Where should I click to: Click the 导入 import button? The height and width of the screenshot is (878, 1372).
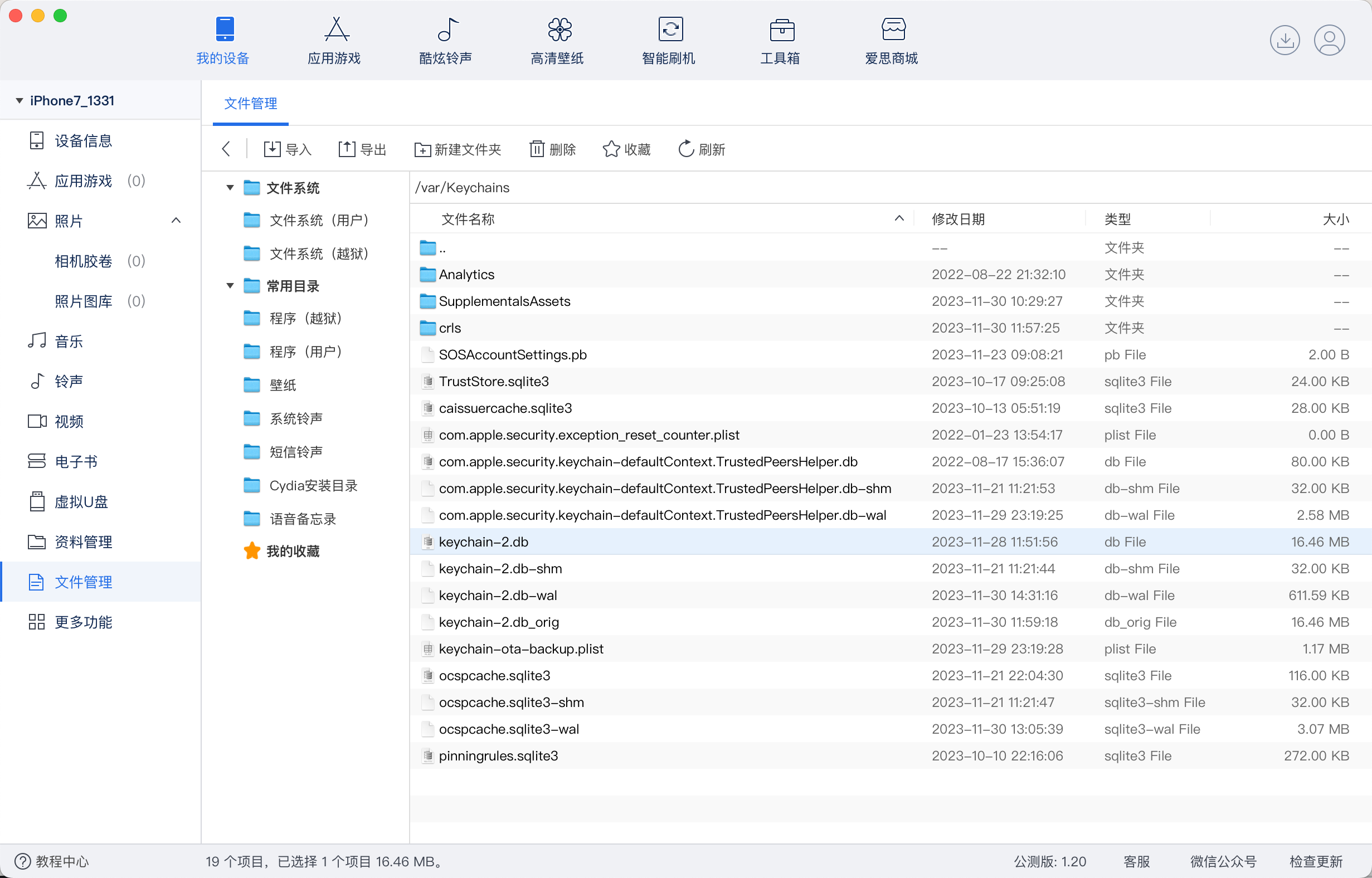point(288,149)
